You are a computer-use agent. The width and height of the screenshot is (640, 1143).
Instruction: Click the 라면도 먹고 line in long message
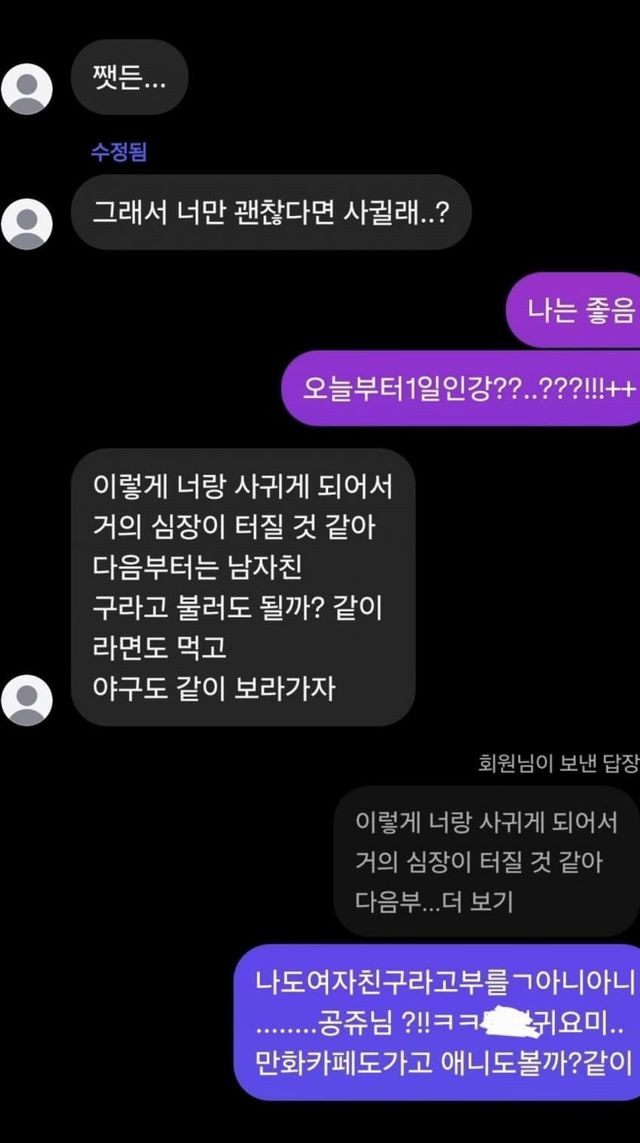pos(160,648)
